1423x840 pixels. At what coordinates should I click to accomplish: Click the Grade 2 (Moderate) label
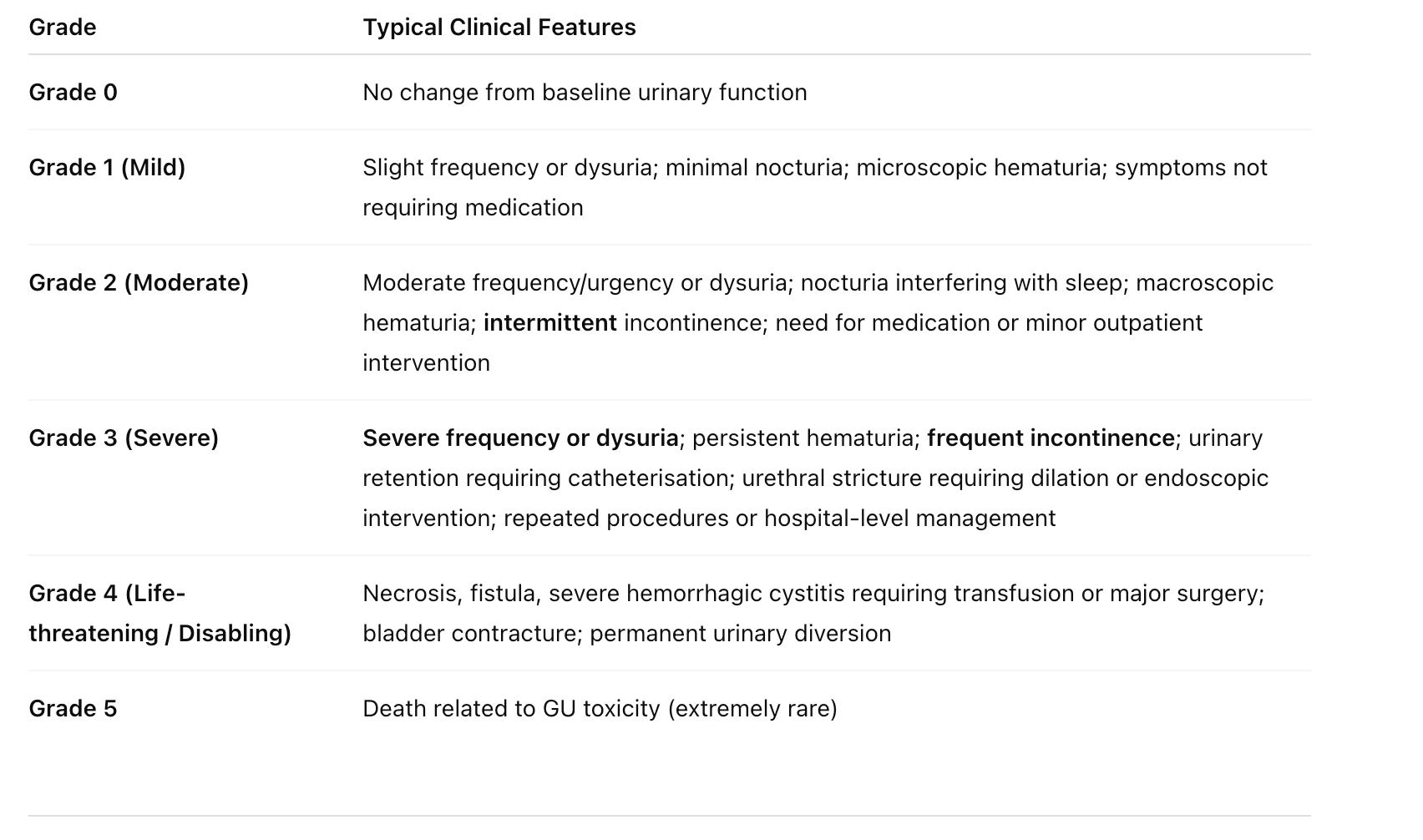139,283
